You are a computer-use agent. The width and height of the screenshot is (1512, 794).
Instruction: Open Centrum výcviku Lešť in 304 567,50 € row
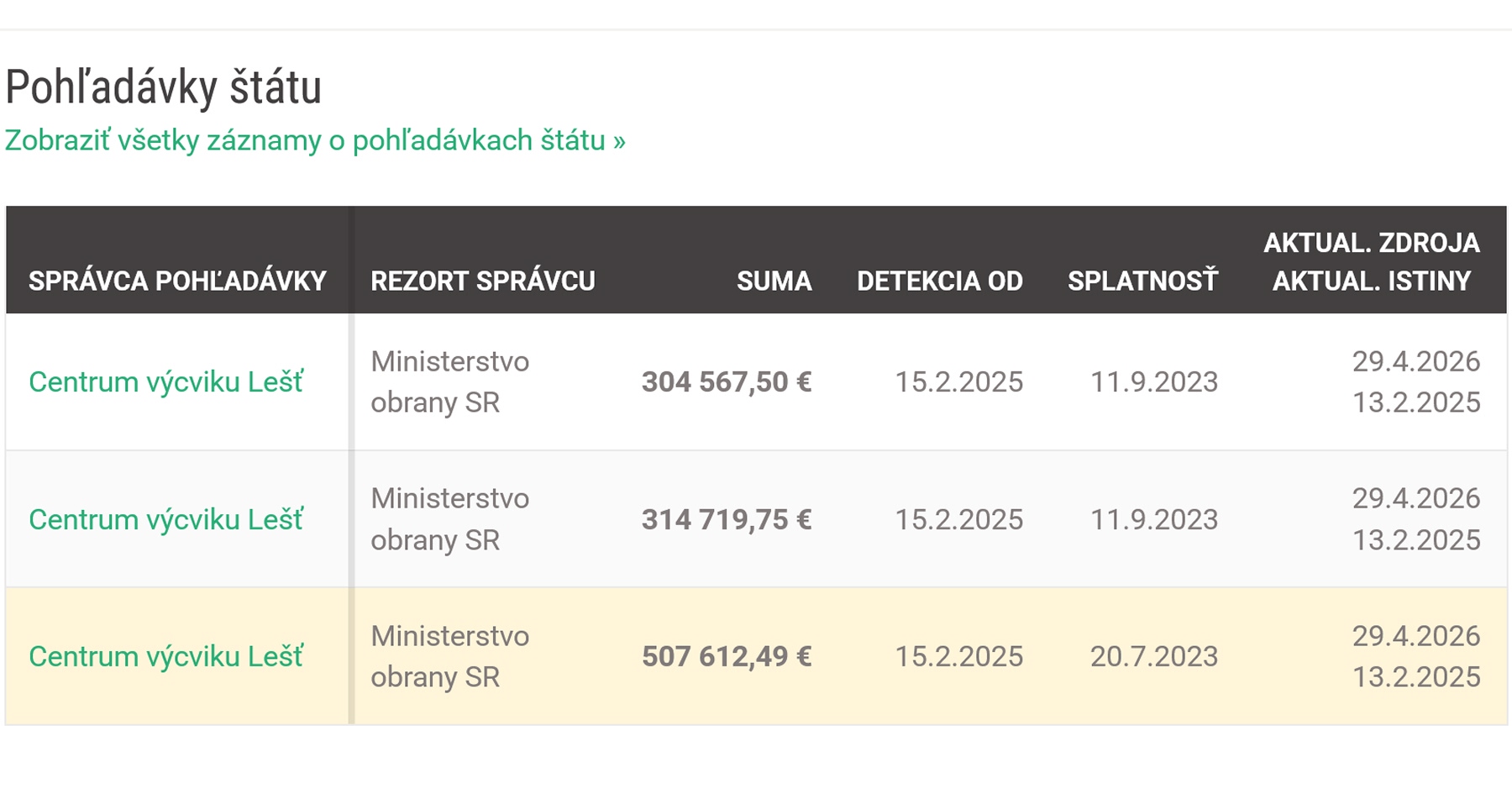(x=165, y=382)
